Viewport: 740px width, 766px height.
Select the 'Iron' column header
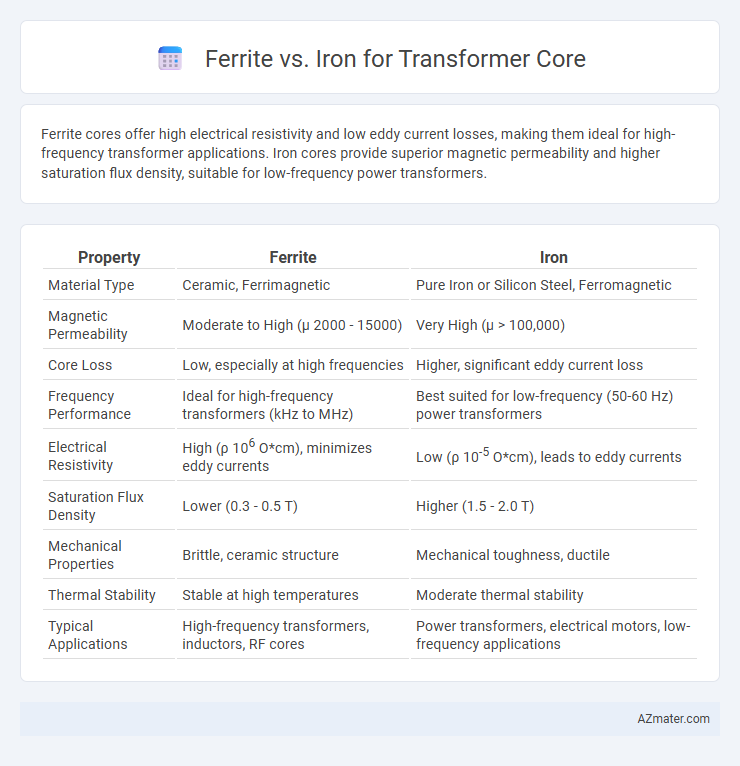(553, 257)
